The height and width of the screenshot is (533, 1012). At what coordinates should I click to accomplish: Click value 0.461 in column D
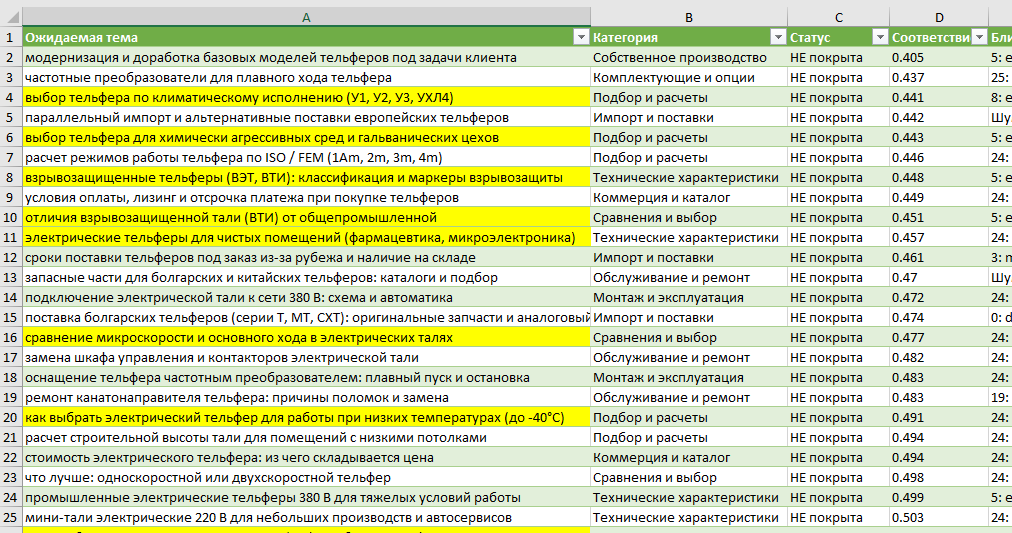(x=938, y=257)
